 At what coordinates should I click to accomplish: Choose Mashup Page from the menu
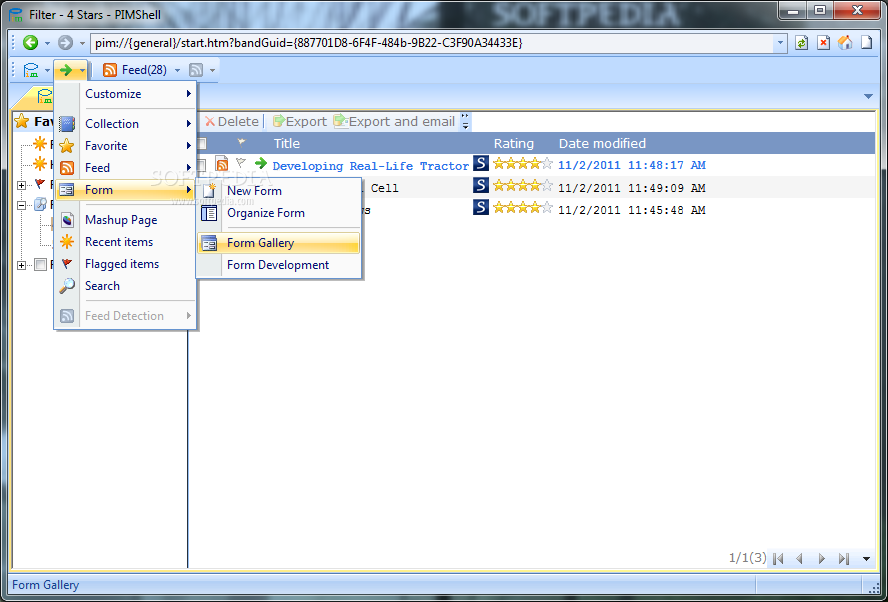(126, 220)
